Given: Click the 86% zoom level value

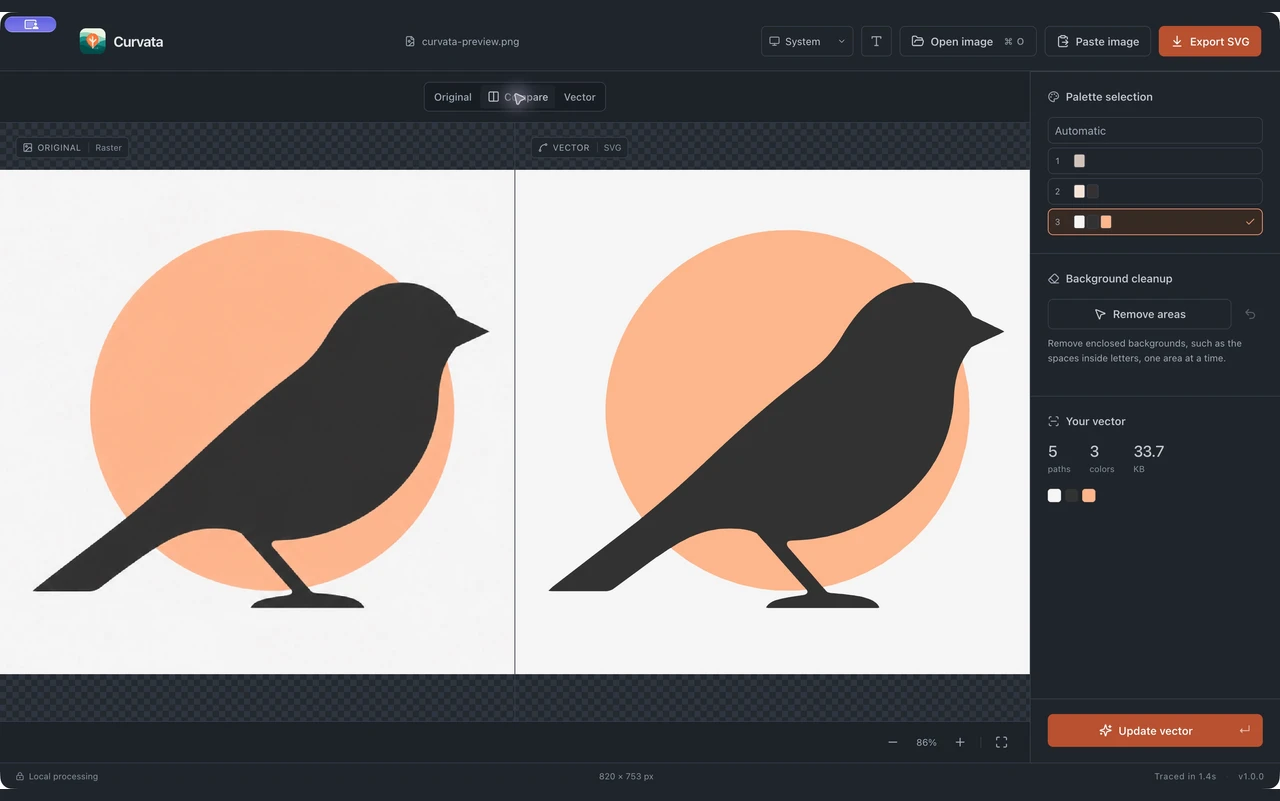Looking at the screenshot, I should click(926, 743).
